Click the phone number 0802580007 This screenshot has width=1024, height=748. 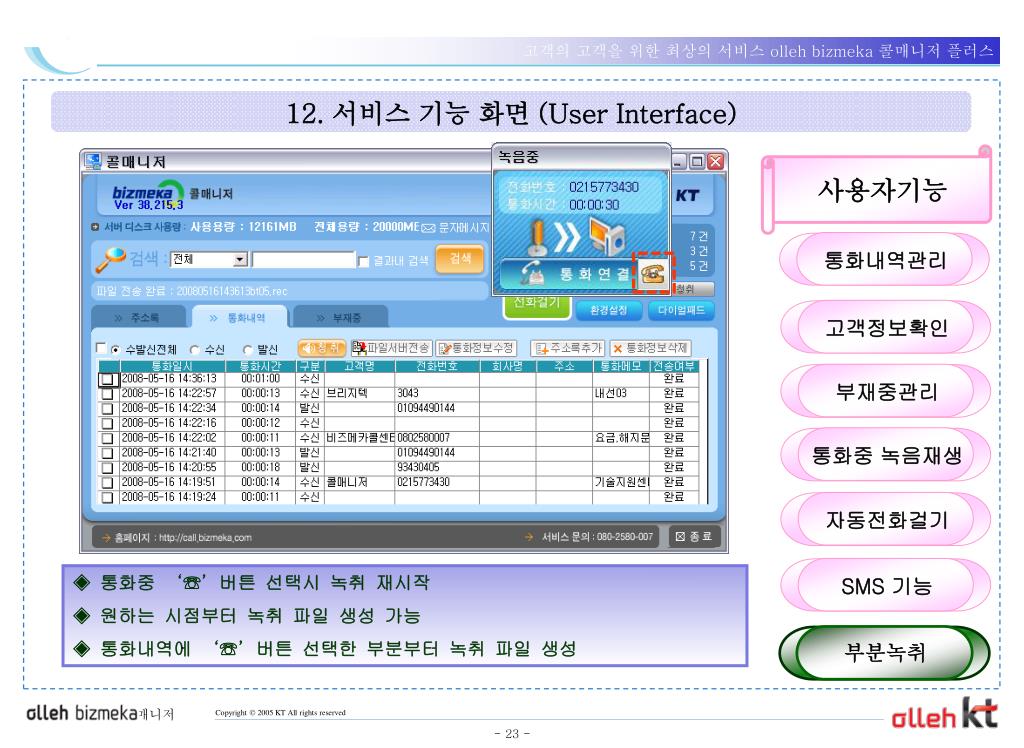click(x=423, y=438)
